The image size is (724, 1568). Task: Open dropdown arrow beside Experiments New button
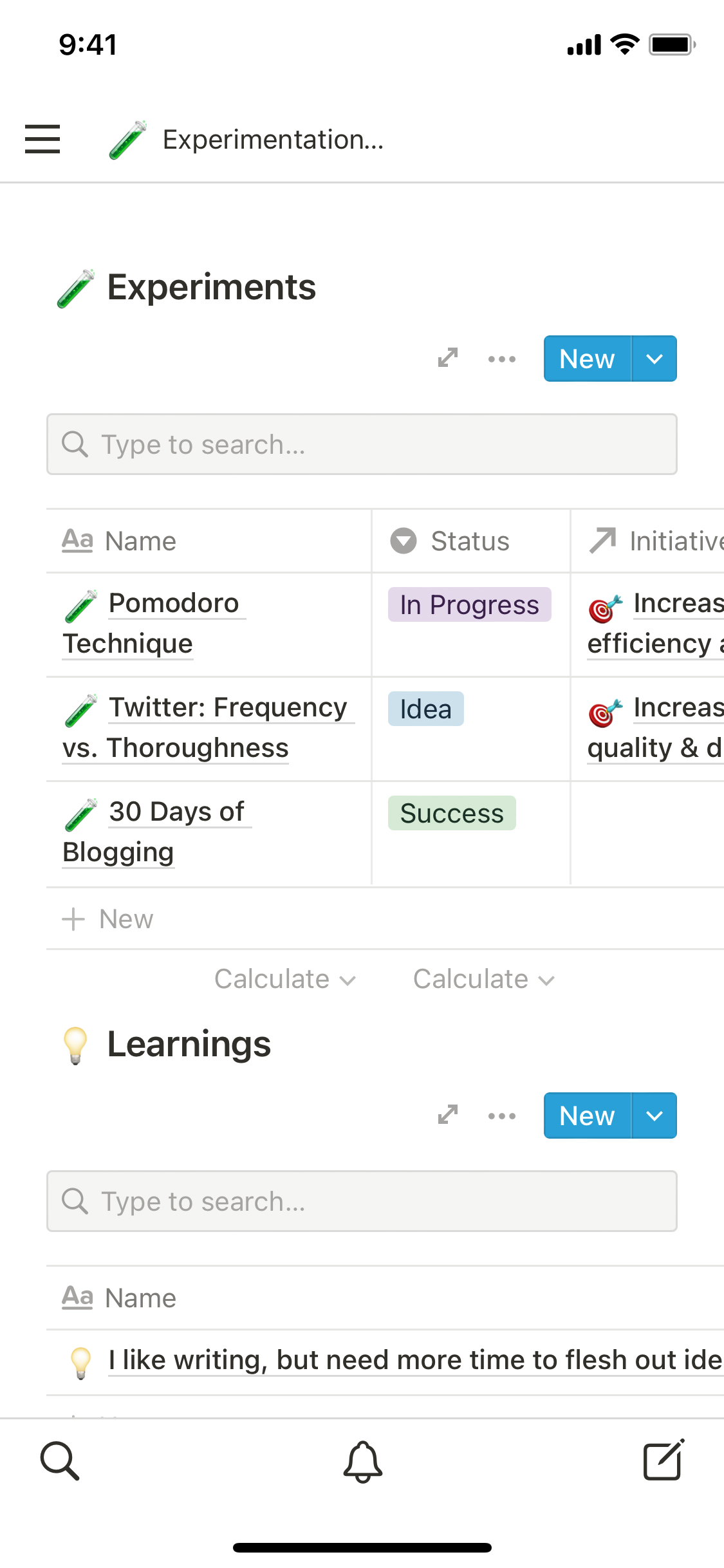(654, 359)
